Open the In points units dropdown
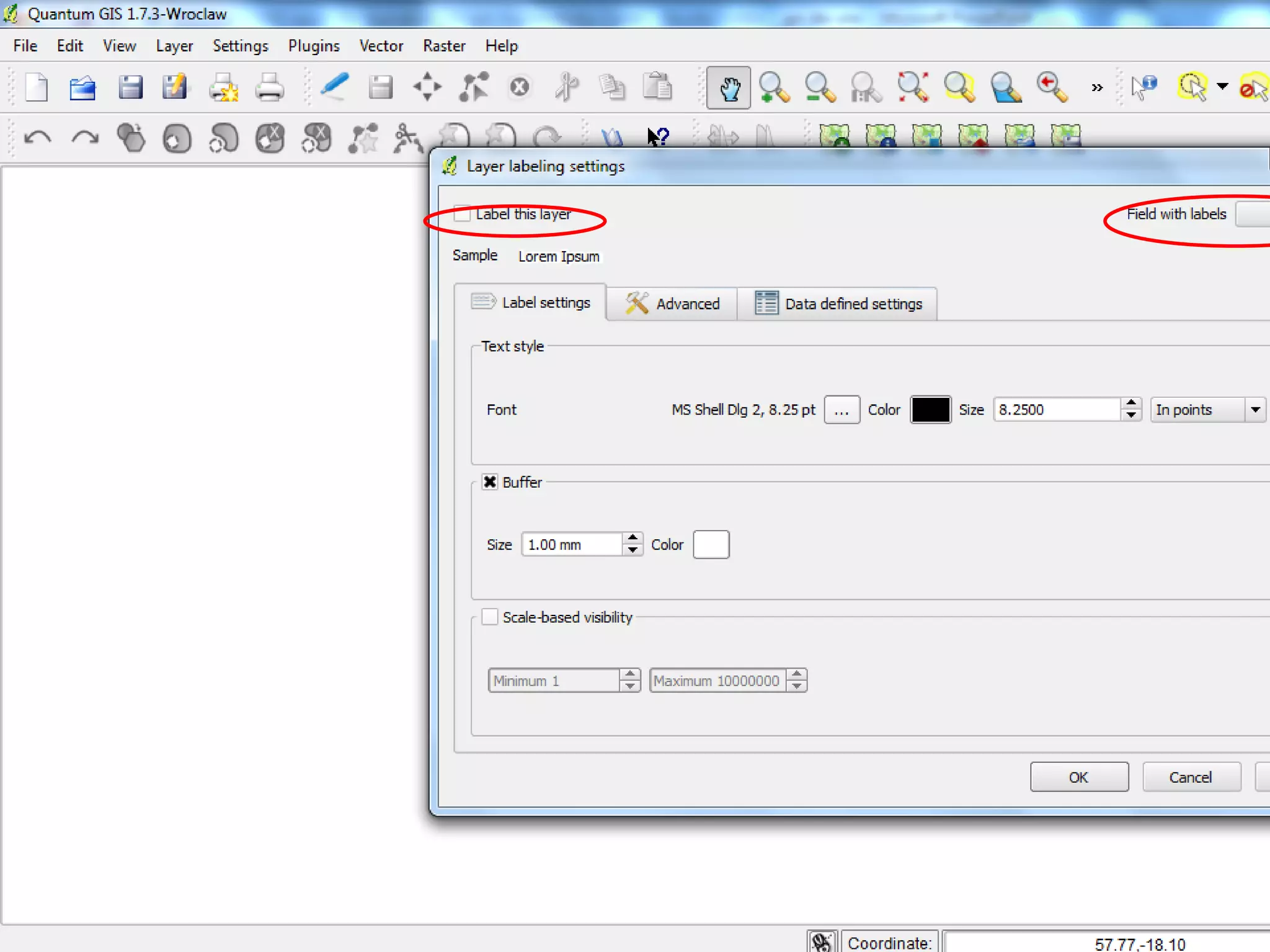 (x=1207, y=410)
